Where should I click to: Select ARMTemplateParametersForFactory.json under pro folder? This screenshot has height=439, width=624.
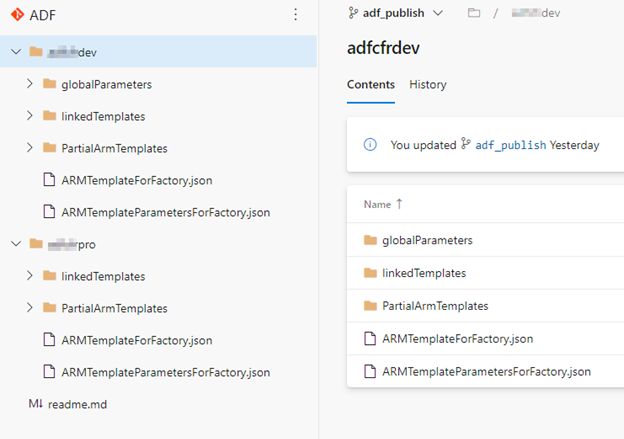(x=165, y=372)
